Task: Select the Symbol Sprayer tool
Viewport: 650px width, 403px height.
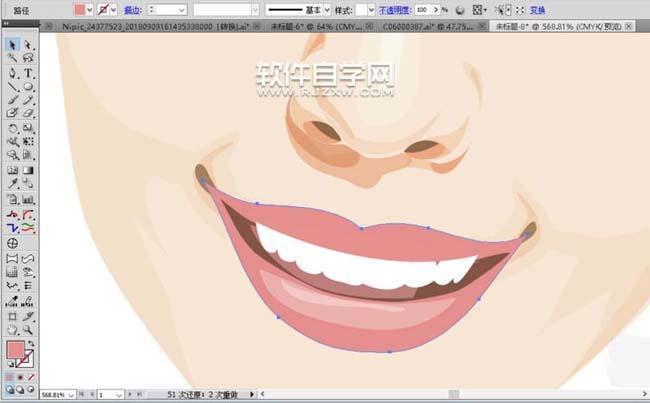Action: coord(12,199)
